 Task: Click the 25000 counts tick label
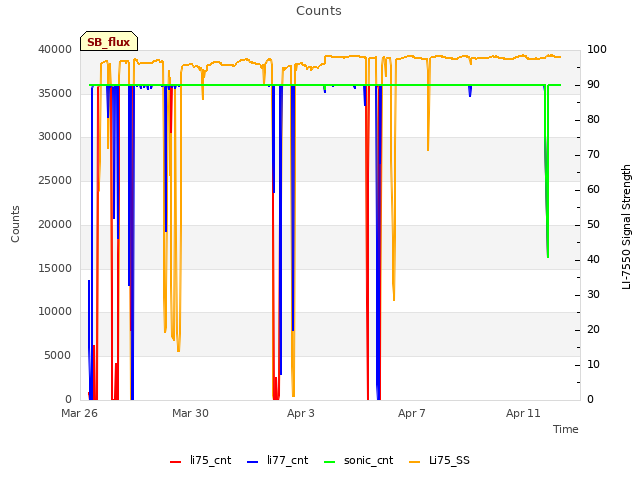(x=55, y=180)
